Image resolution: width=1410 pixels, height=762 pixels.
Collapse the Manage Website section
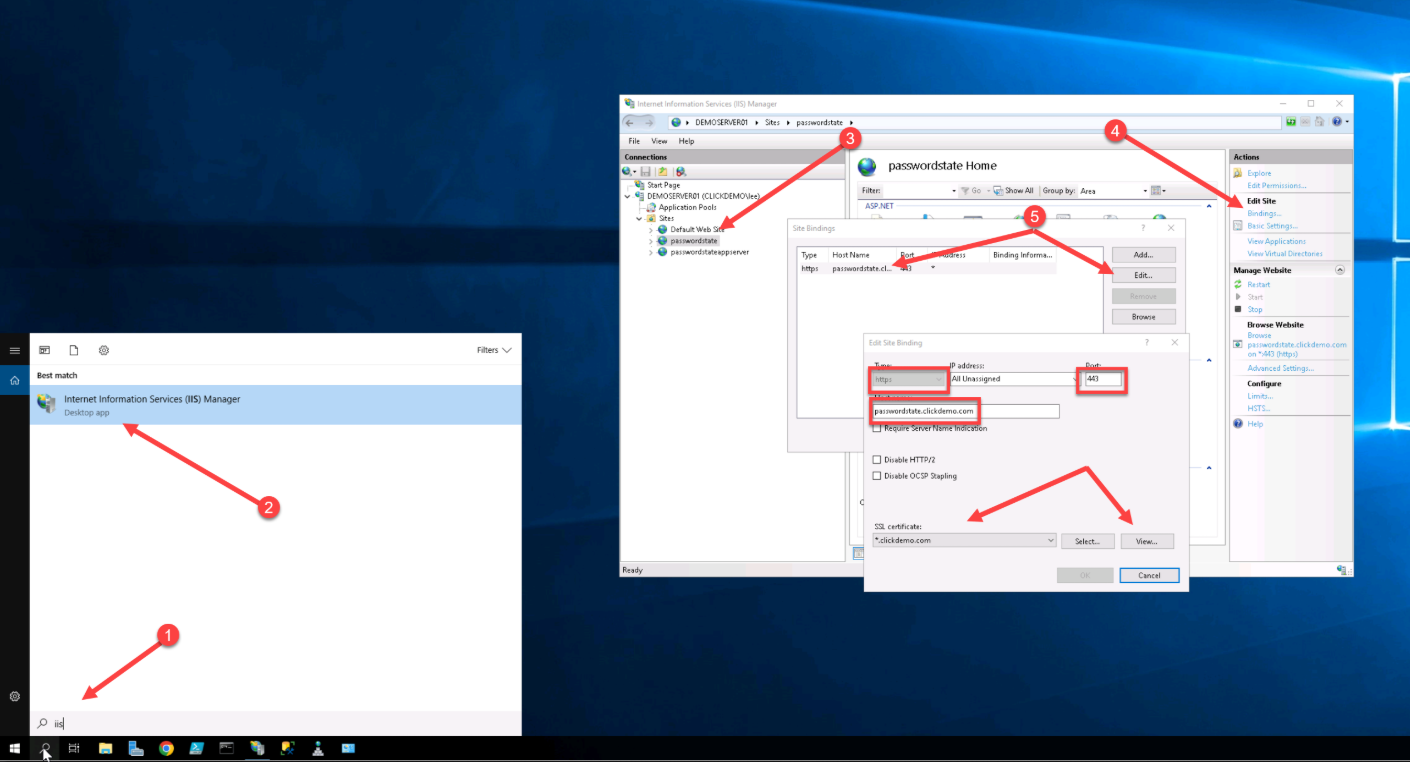tap(1340, 270)
